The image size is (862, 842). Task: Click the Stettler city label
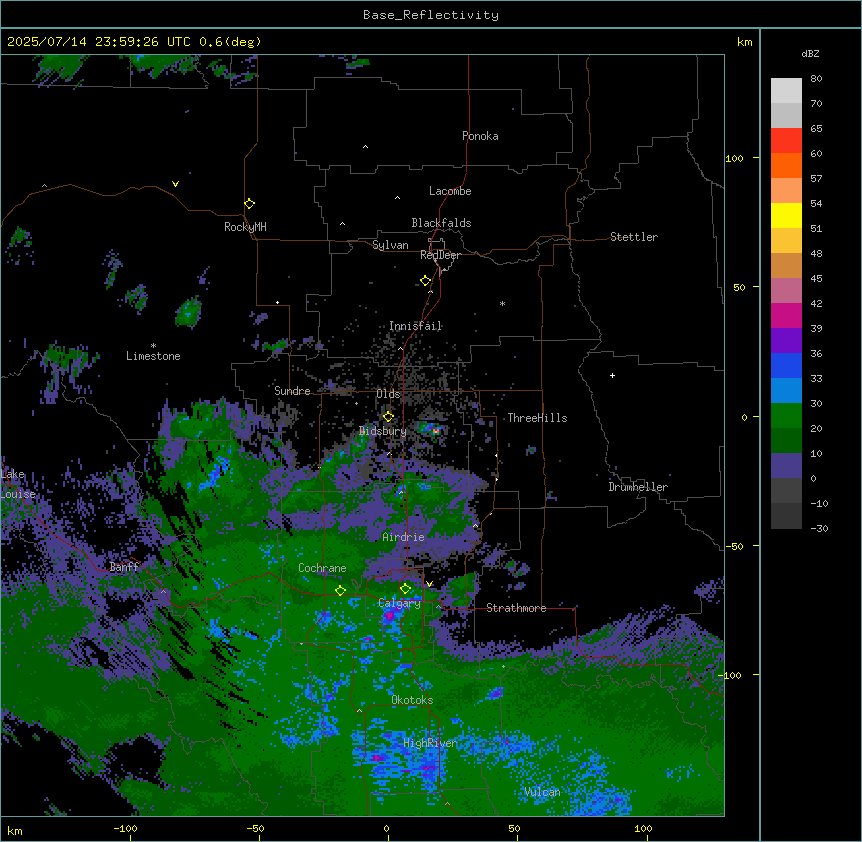point(634,237)
